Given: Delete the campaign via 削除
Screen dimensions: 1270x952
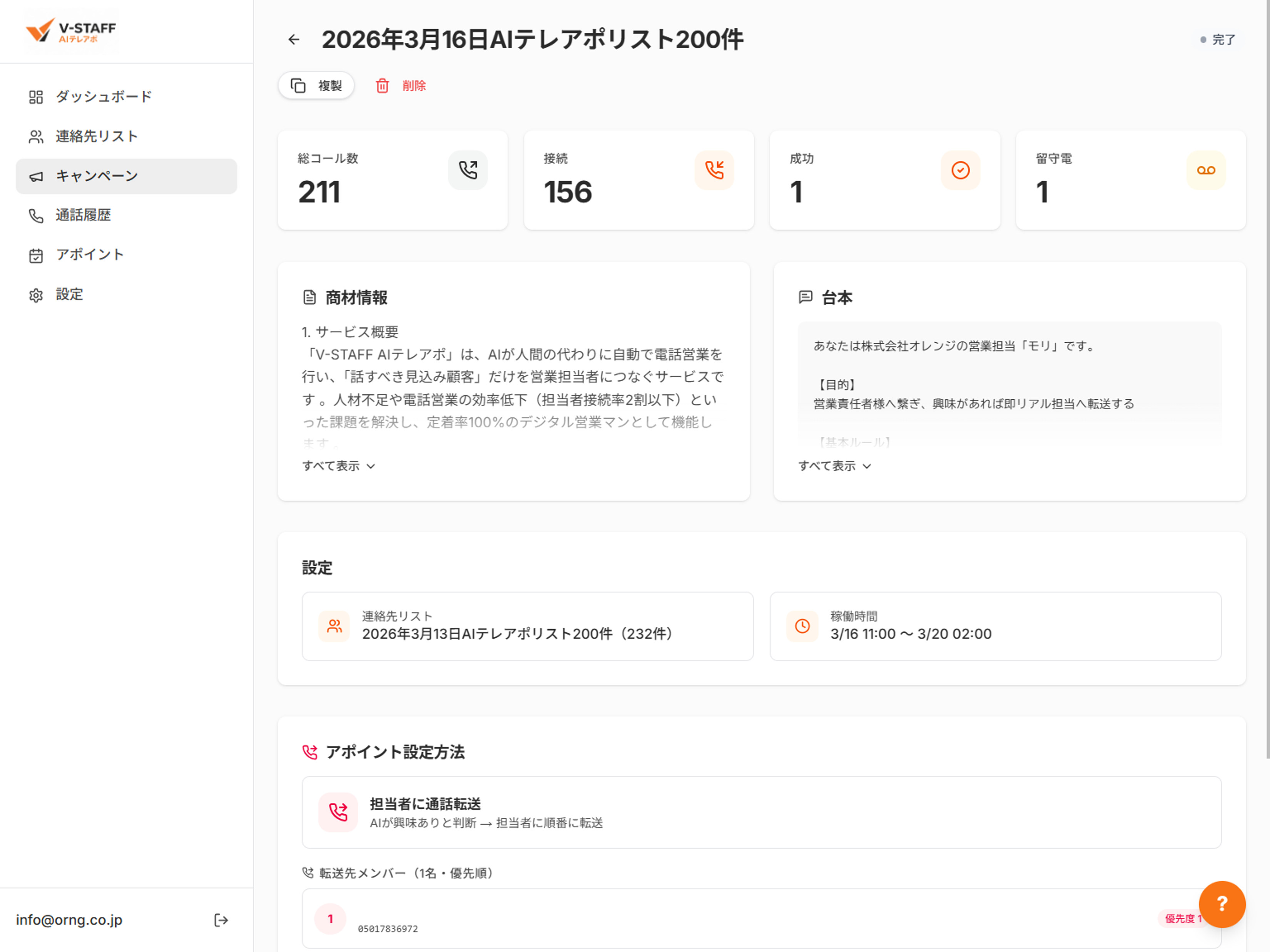Looking at the screenshot, I should click(402, 85).
